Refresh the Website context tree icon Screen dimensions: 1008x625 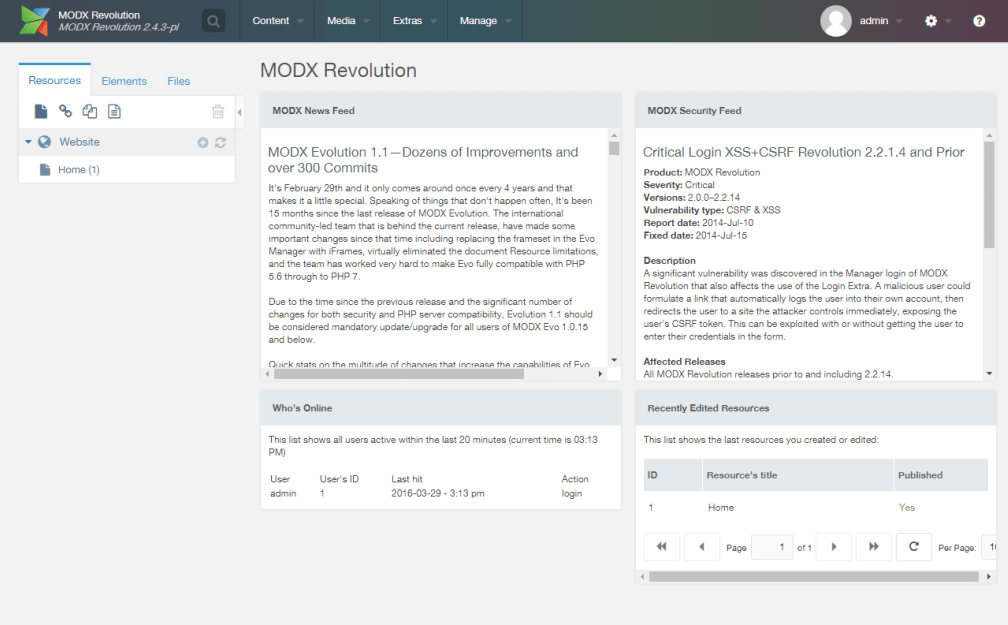220,143
